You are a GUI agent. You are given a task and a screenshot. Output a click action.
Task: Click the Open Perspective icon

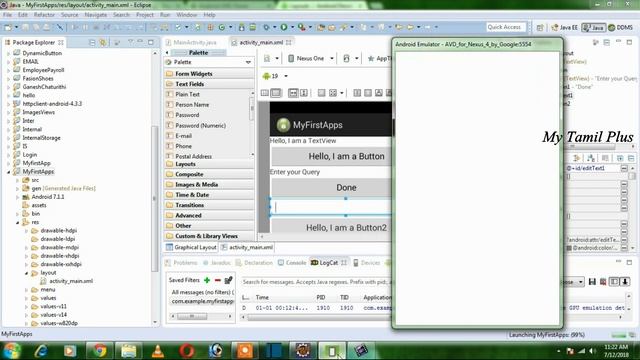[x=540, y=27]
